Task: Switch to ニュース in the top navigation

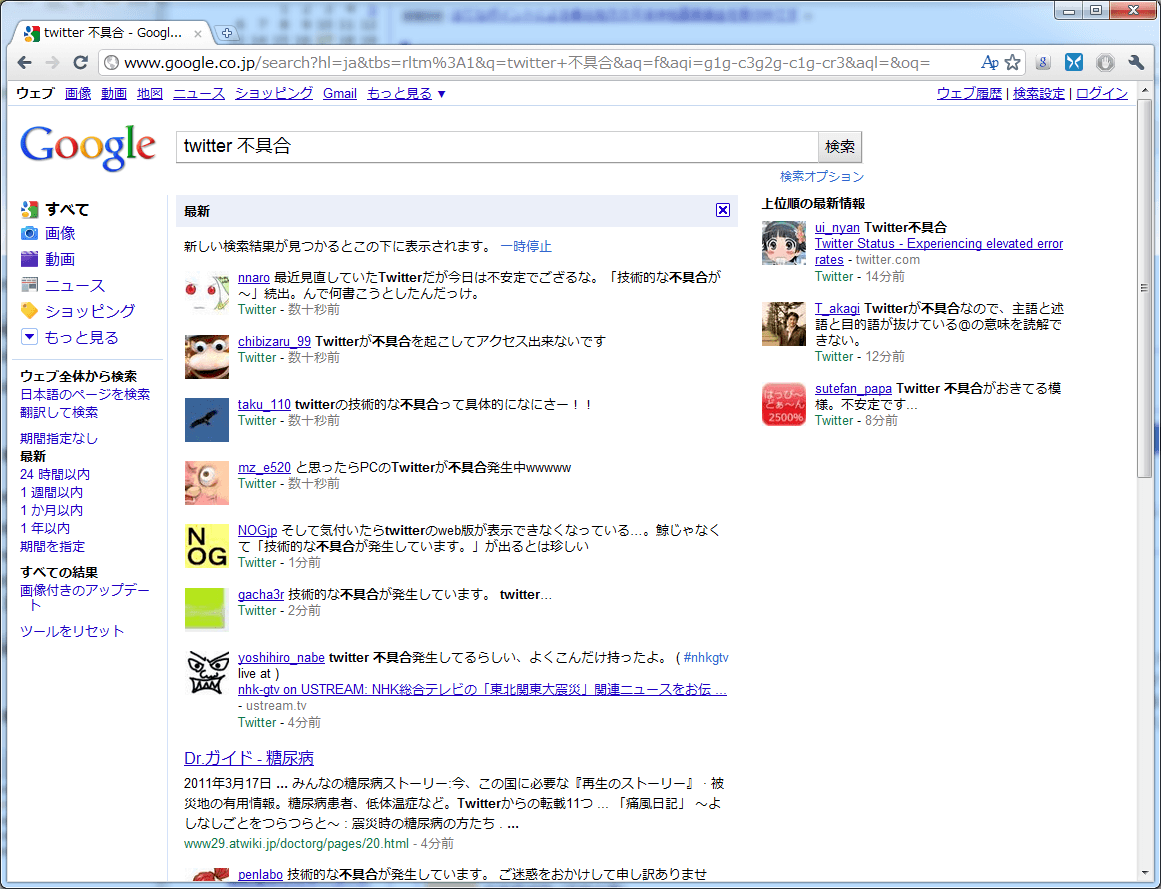Action: [x=198, y=93]
